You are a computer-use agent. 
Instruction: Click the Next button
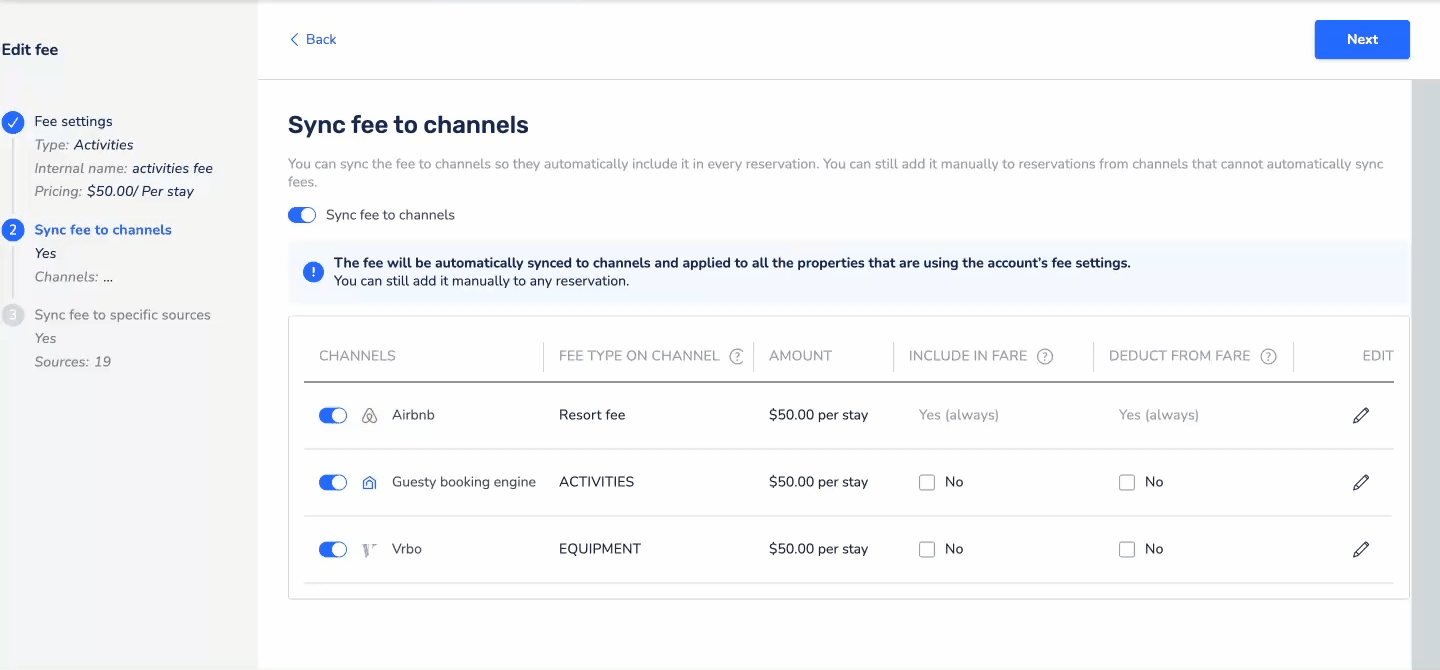pos(1361,39)
